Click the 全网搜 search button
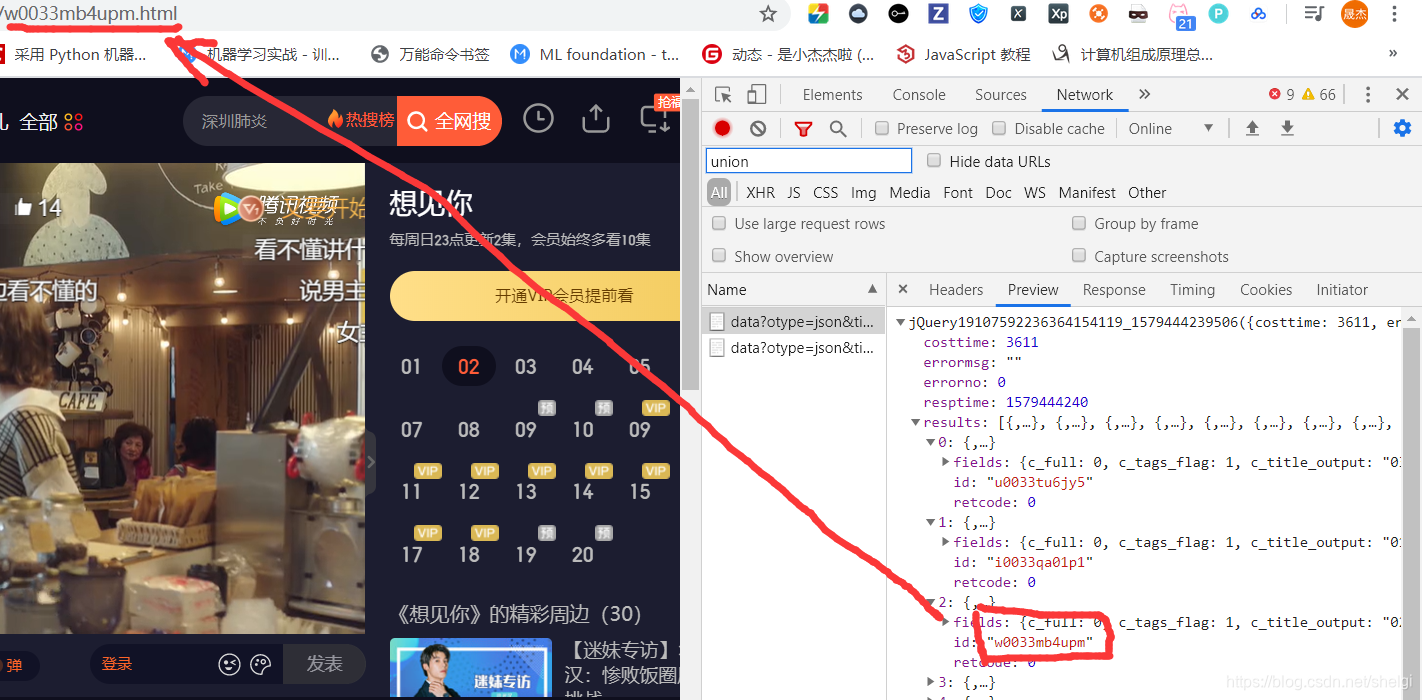The width and height of the screenshot is (1422, 700). tap(448, 120)
